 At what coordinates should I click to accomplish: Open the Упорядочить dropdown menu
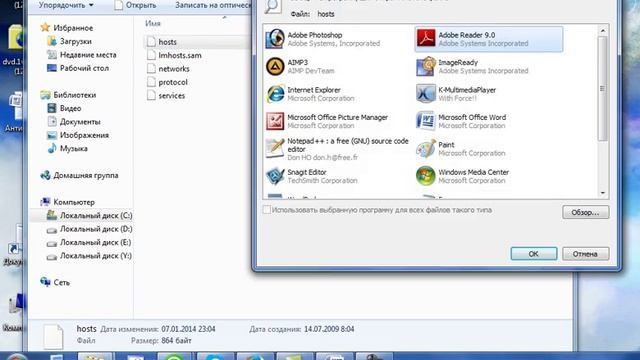66,5
